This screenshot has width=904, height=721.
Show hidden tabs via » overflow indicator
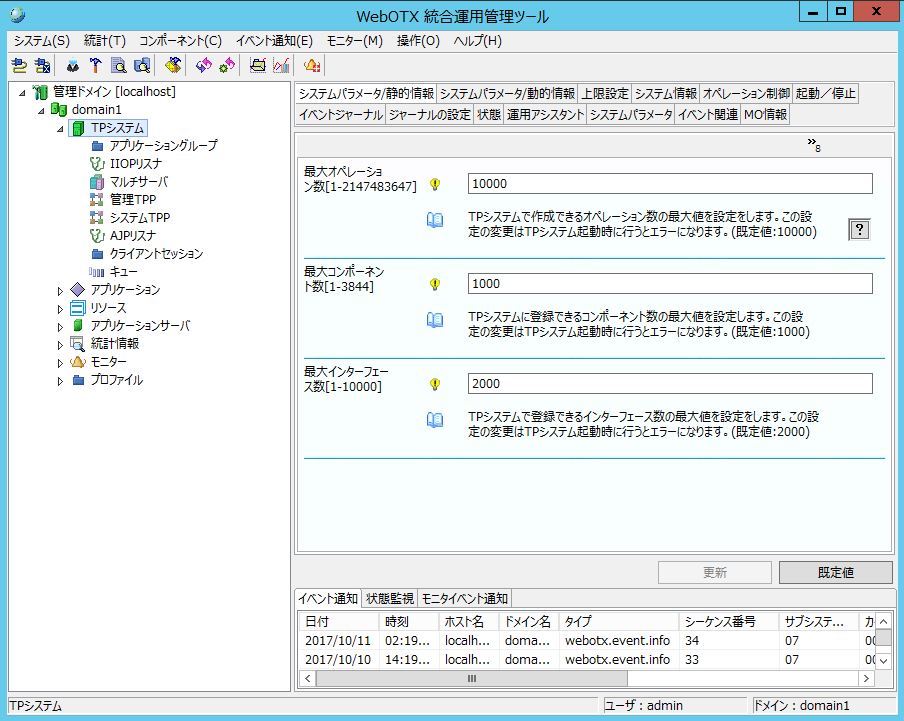[814, 145]
